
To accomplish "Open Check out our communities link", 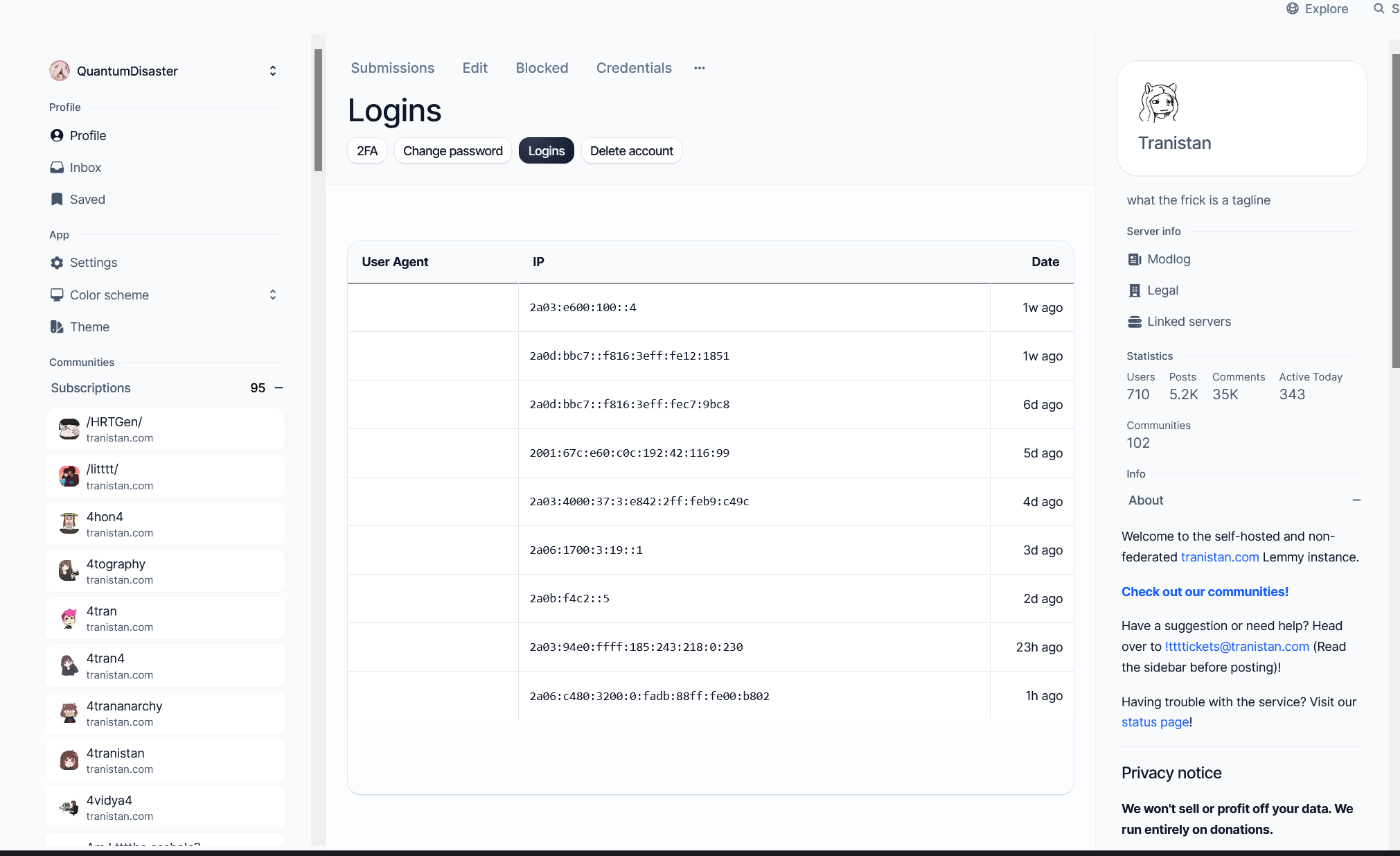I will point(1205,592).
